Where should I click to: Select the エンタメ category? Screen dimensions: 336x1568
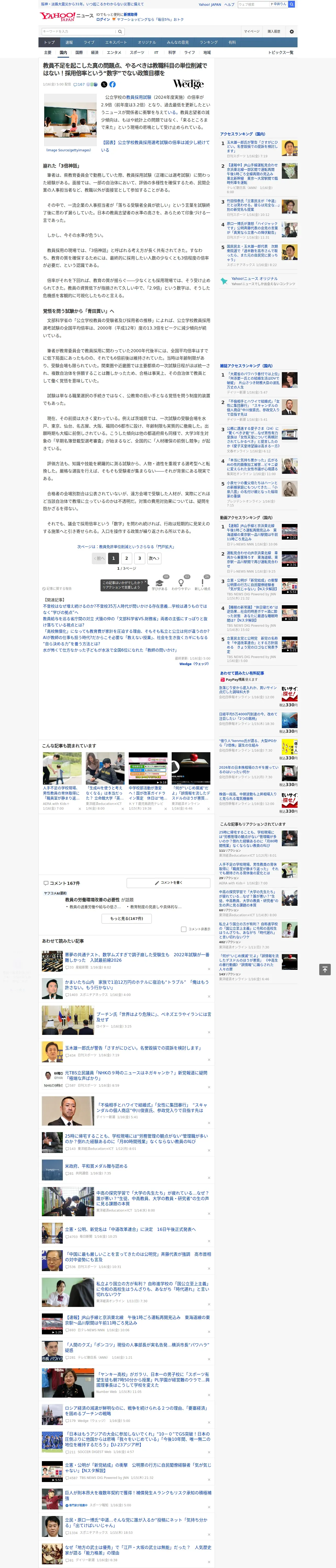click(114, 52)
